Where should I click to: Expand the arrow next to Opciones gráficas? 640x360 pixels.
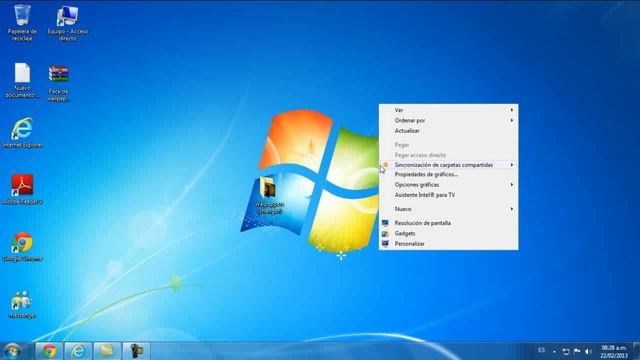511,184
